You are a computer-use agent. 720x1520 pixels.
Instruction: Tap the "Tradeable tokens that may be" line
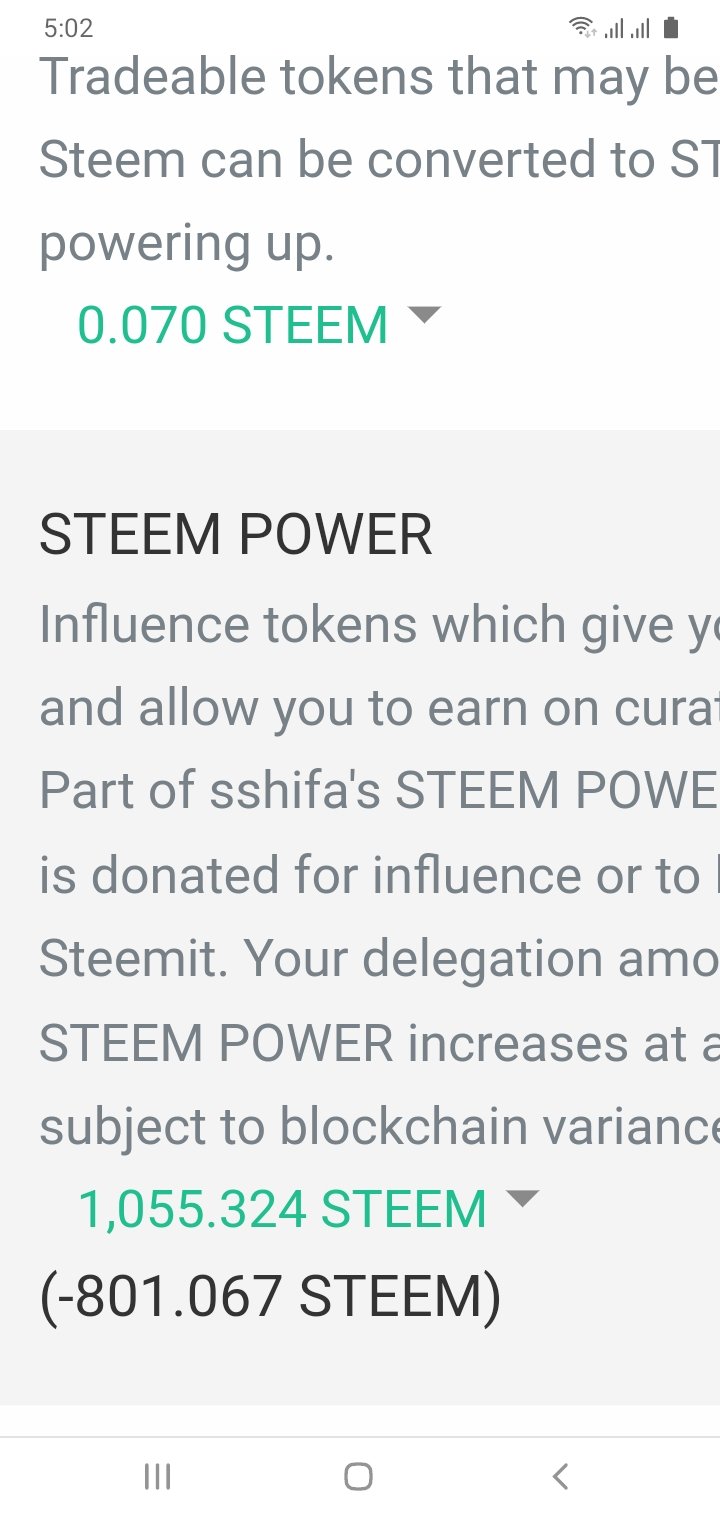378,77
